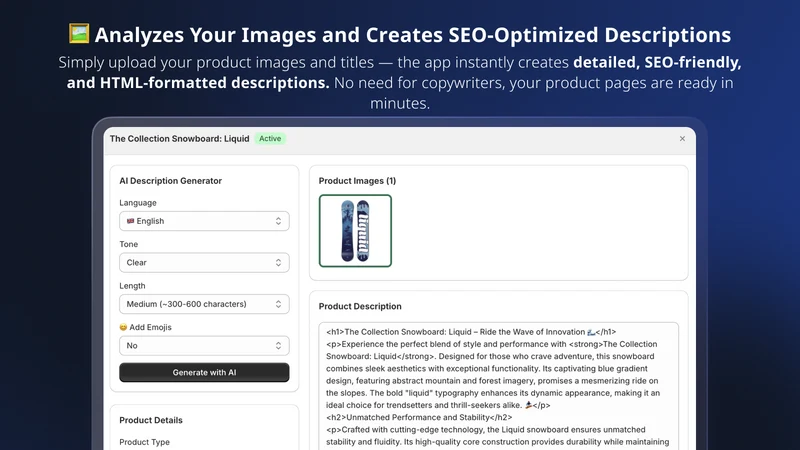Open the Tone dropdown set to Clear
800x450 pixels.
click(x=204, y=263)
